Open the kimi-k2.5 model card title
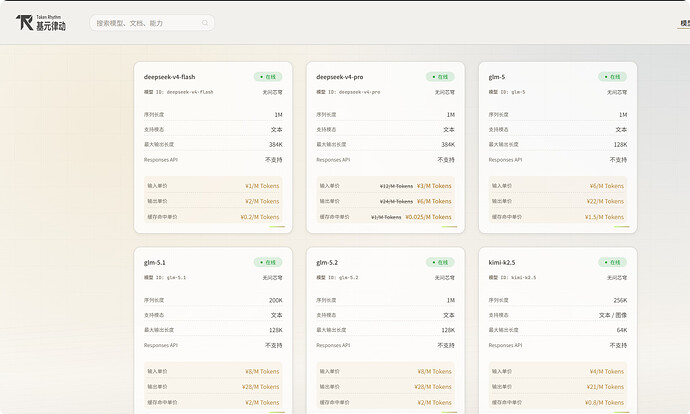Screen dimensions: 690x414 (502, 262)
